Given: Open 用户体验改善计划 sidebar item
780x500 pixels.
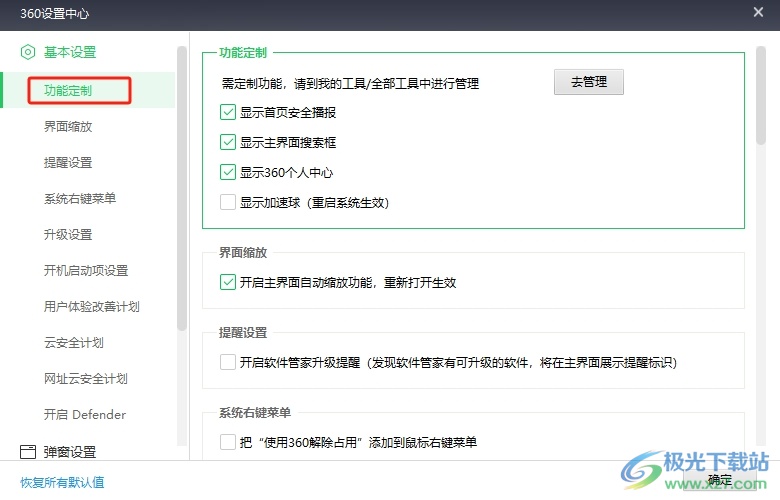Looking at the screenshot, I should 92,306.
